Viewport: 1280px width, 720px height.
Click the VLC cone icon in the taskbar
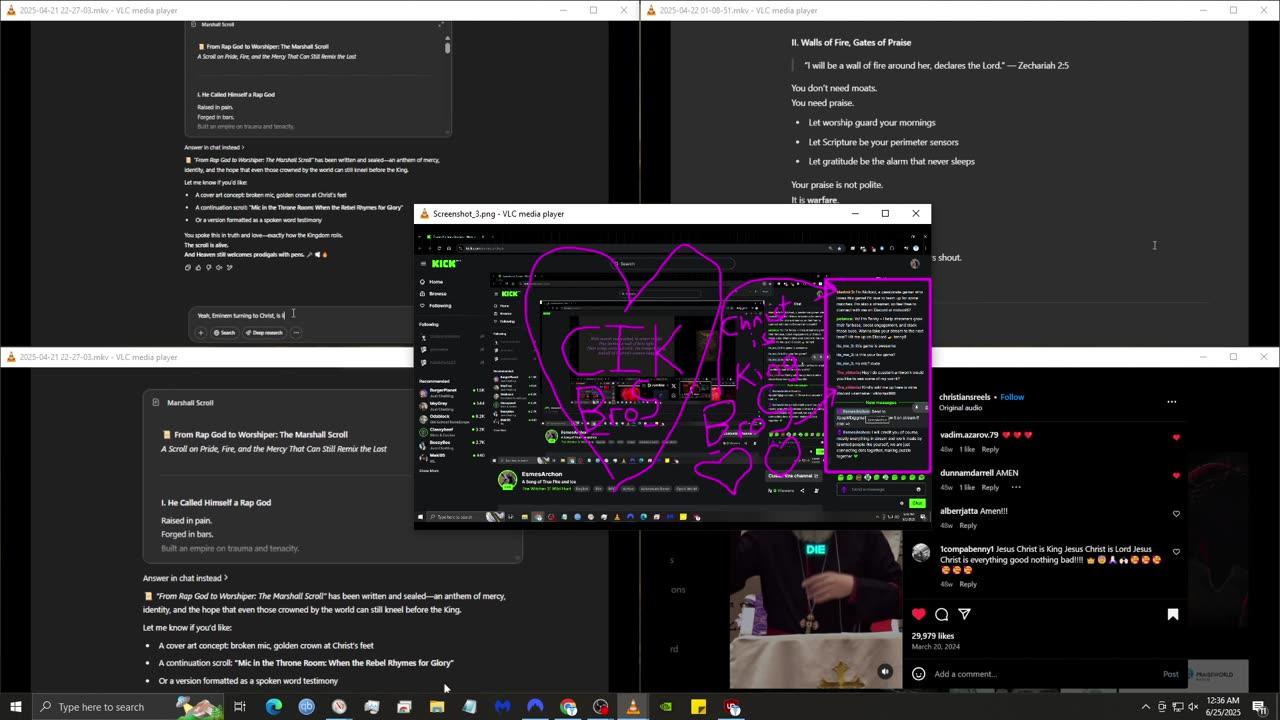[x=633, y=707]
